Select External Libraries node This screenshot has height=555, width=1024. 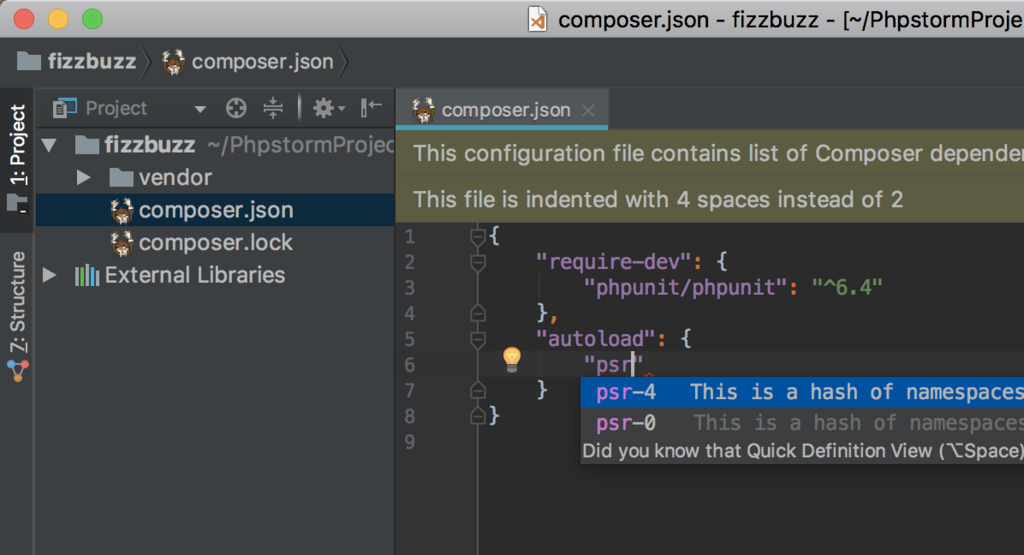point(180,275)
